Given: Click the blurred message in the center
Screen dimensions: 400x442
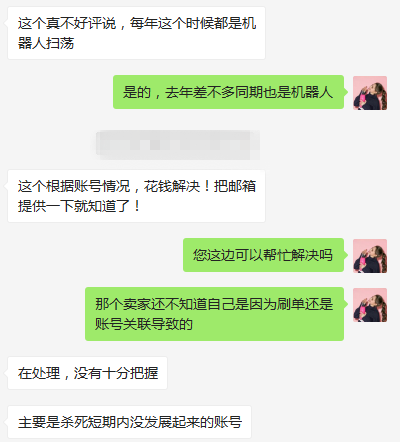Looking at the screenshot, I should tap(178, 145).
